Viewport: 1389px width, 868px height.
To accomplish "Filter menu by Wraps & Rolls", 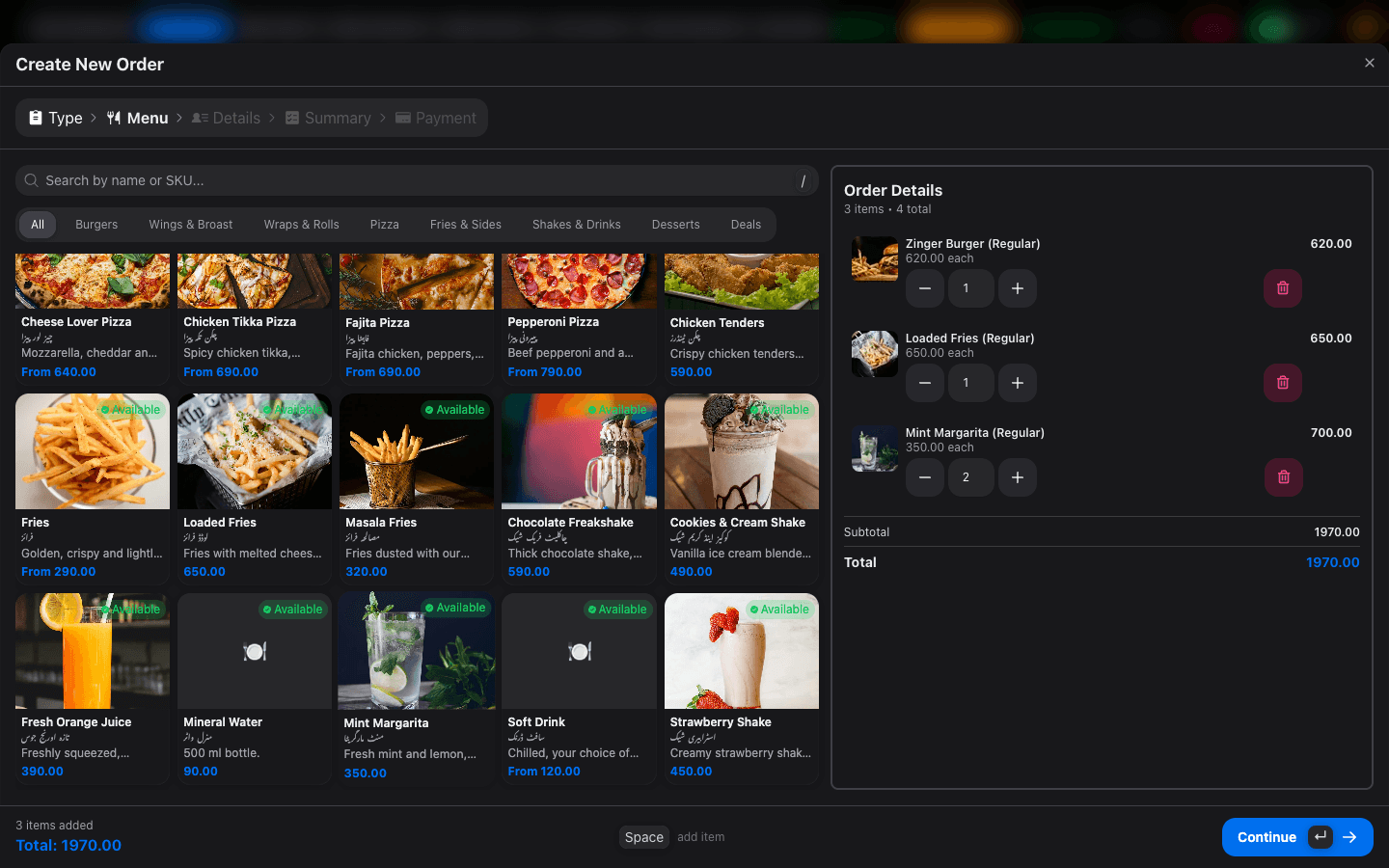I will [x=302, y=225].
